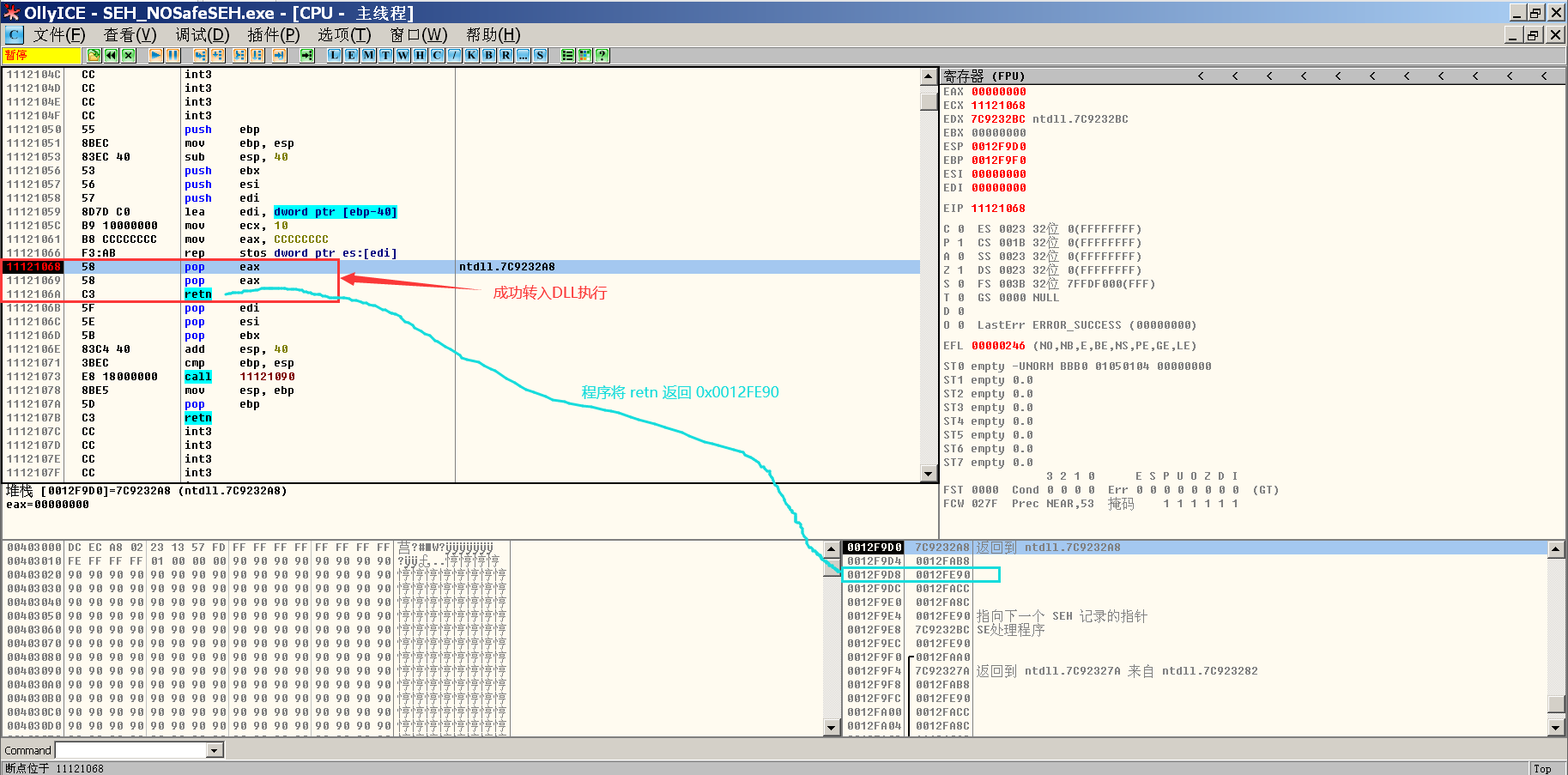Click the disassembly pane scroll-down arrow

pos(928,474)
